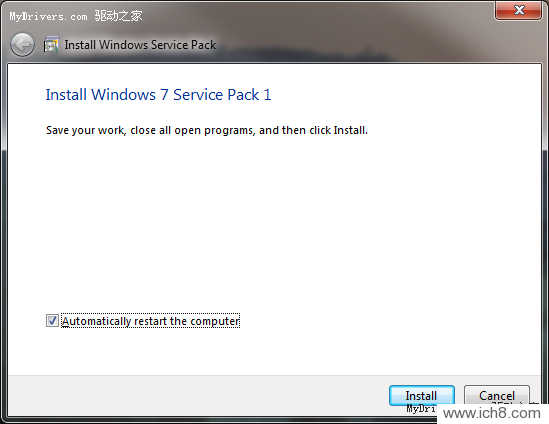Select the 'Install Windows 7 Service Pack 1' heading

[x=158, y=95]
